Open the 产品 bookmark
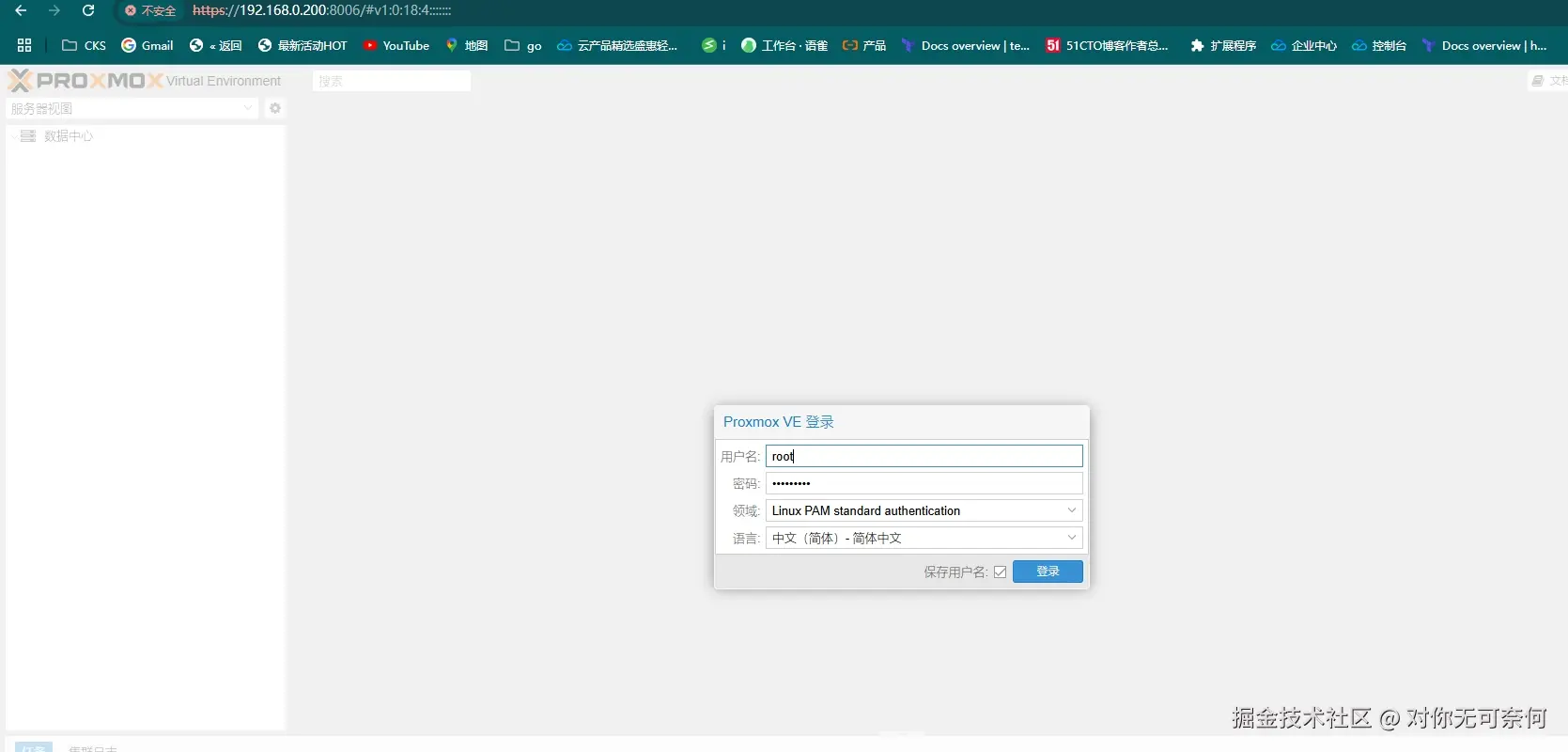This screenshot has height=752, width=1568. pyautogui.click(x=864, y=45)
